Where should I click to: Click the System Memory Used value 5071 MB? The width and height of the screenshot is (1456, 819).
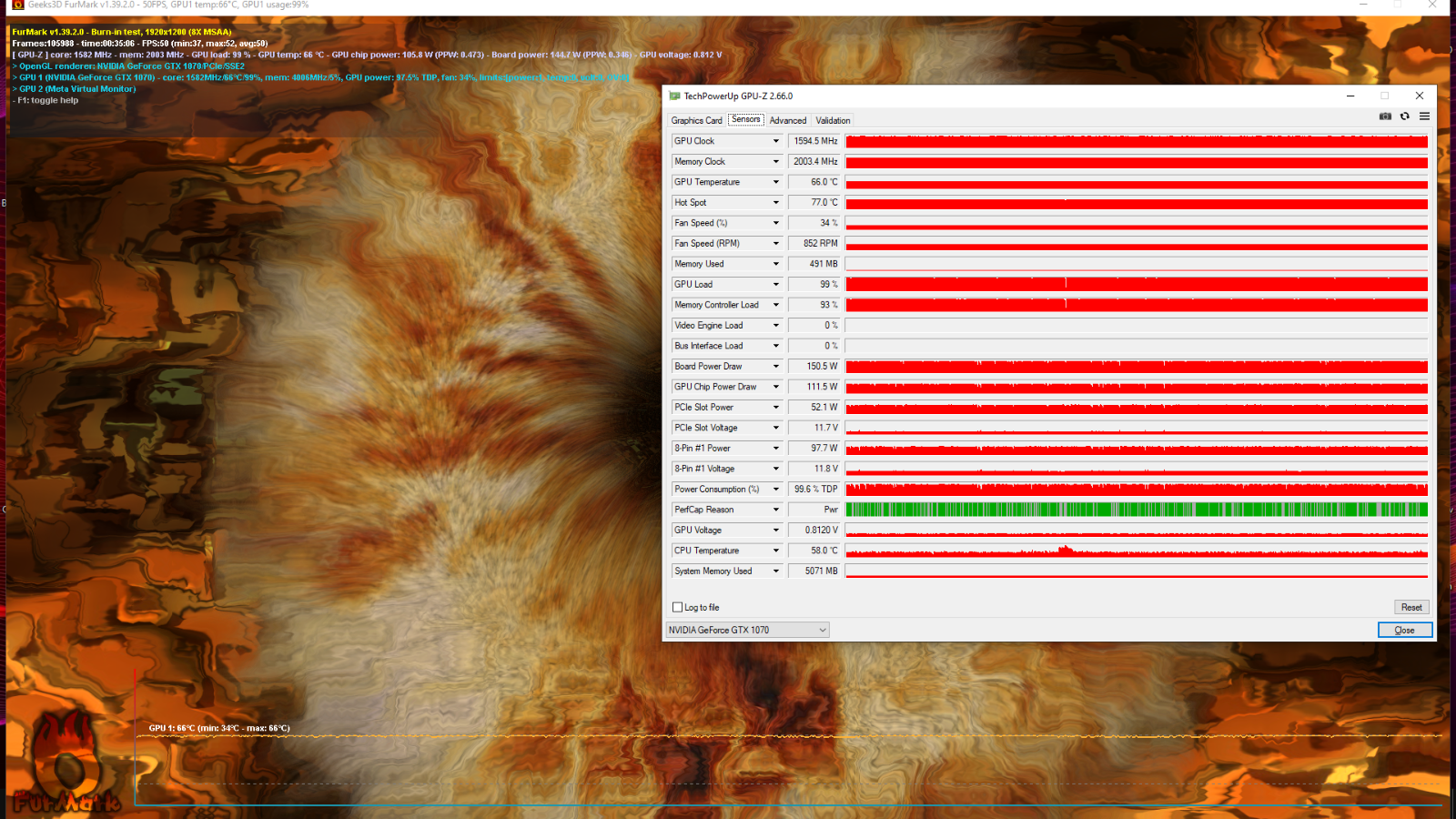[814, 571]
